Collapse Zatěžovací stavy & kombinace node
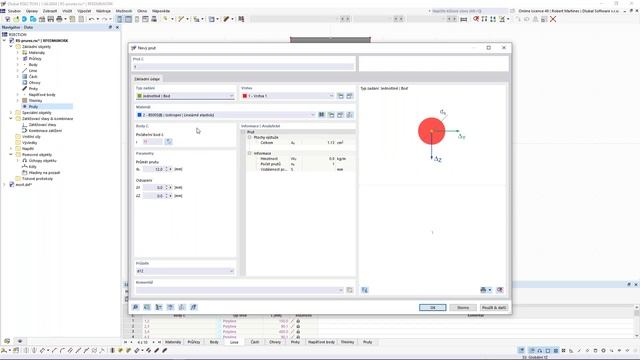The image size is (640, 360). click(x=11, y=119)
